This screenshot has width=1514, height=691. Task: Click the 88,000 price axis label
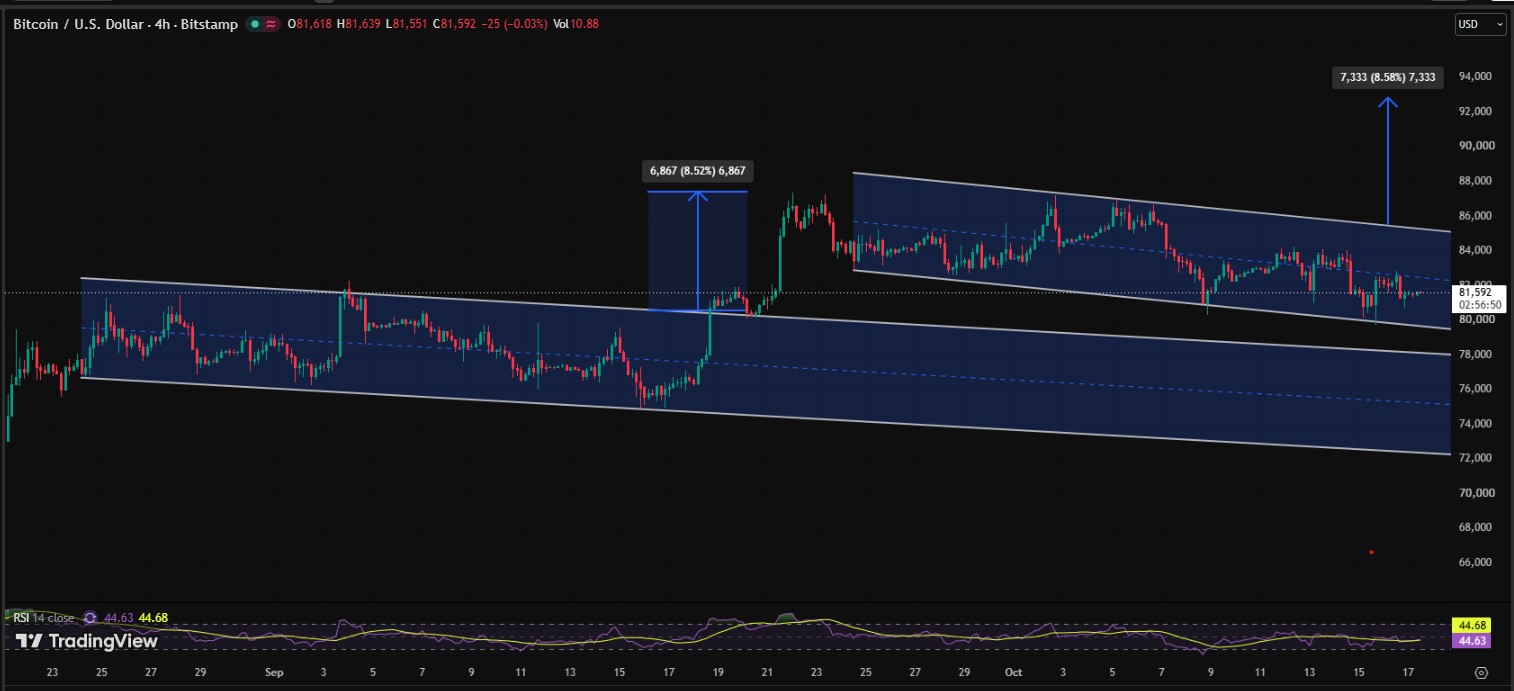pyautogui.click(x=1476, y=181)
